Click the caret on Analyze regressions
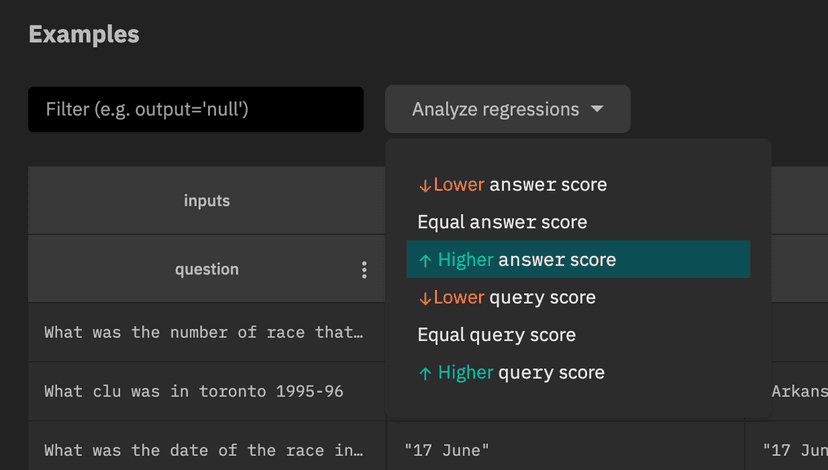The height and width of the screenshot is (470, 828). click(597, 109)
